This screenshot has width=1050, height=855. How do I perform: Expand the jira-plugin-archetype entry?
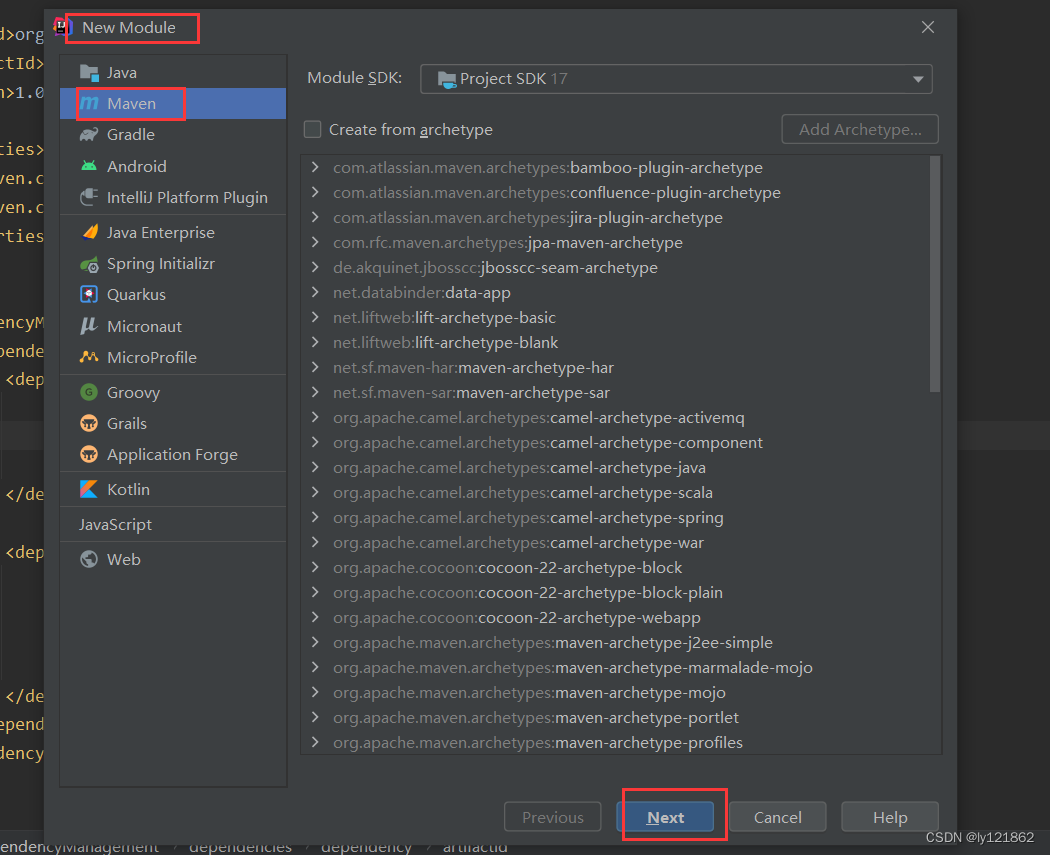pos(316,217)
